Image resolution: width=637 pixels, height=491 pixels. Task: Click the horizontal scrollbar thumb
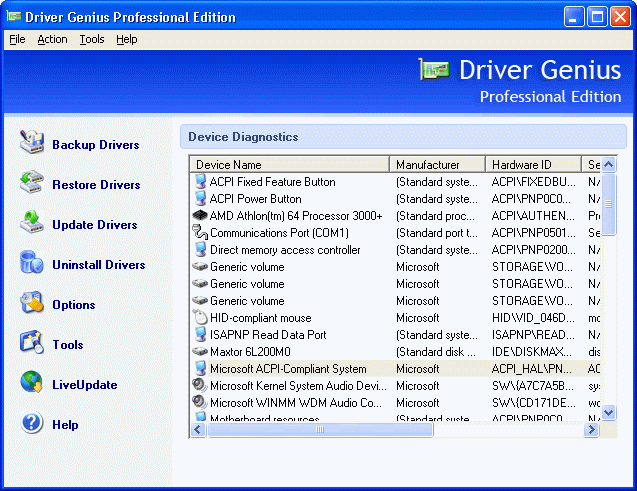tap(320, 429)
